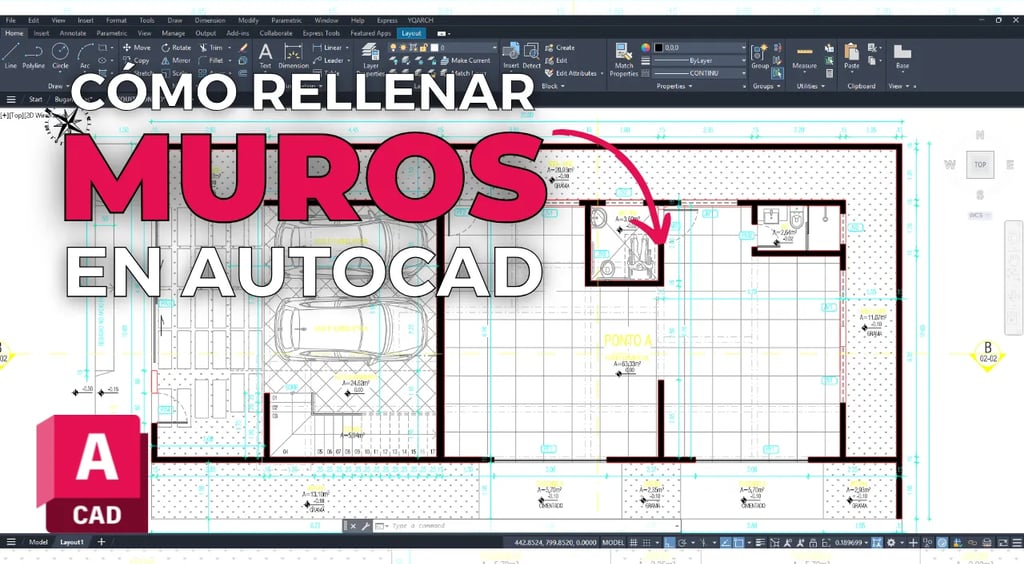Image resolution: width=1024 pixels, height=564 pixels.
Task: Toggle polar tracking in status bar
Action: [682, 542]
